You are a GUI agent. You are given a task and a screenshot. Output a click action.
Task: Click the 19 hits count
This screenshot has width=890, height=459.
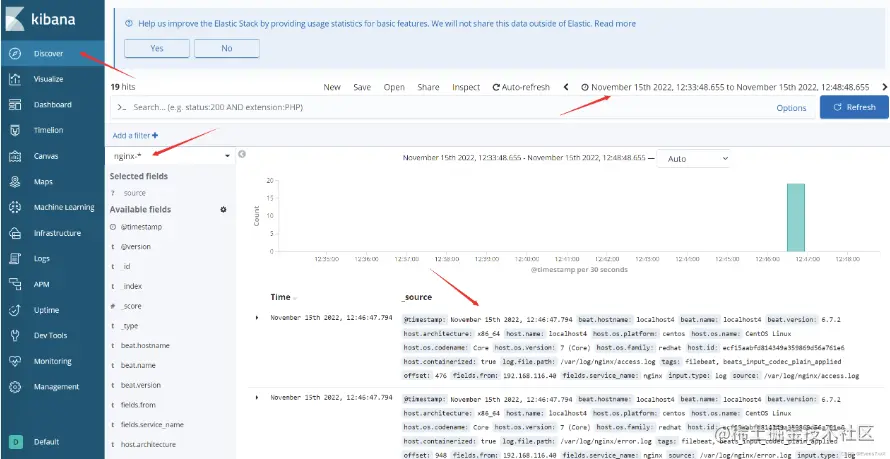[x=123, y=87]
